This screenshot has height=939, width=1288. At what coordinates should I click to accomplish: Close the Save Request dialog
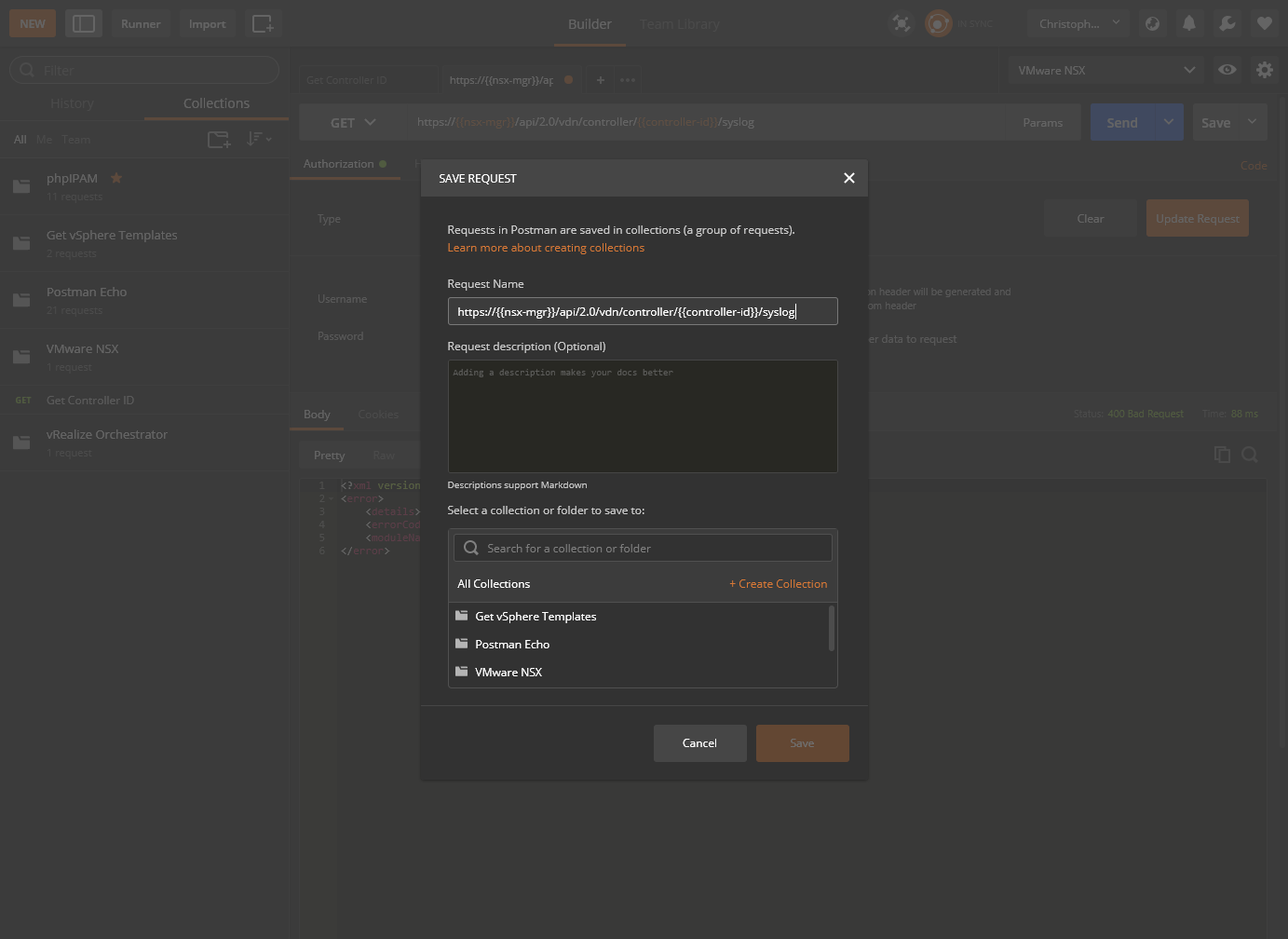(x=848, y=178)
